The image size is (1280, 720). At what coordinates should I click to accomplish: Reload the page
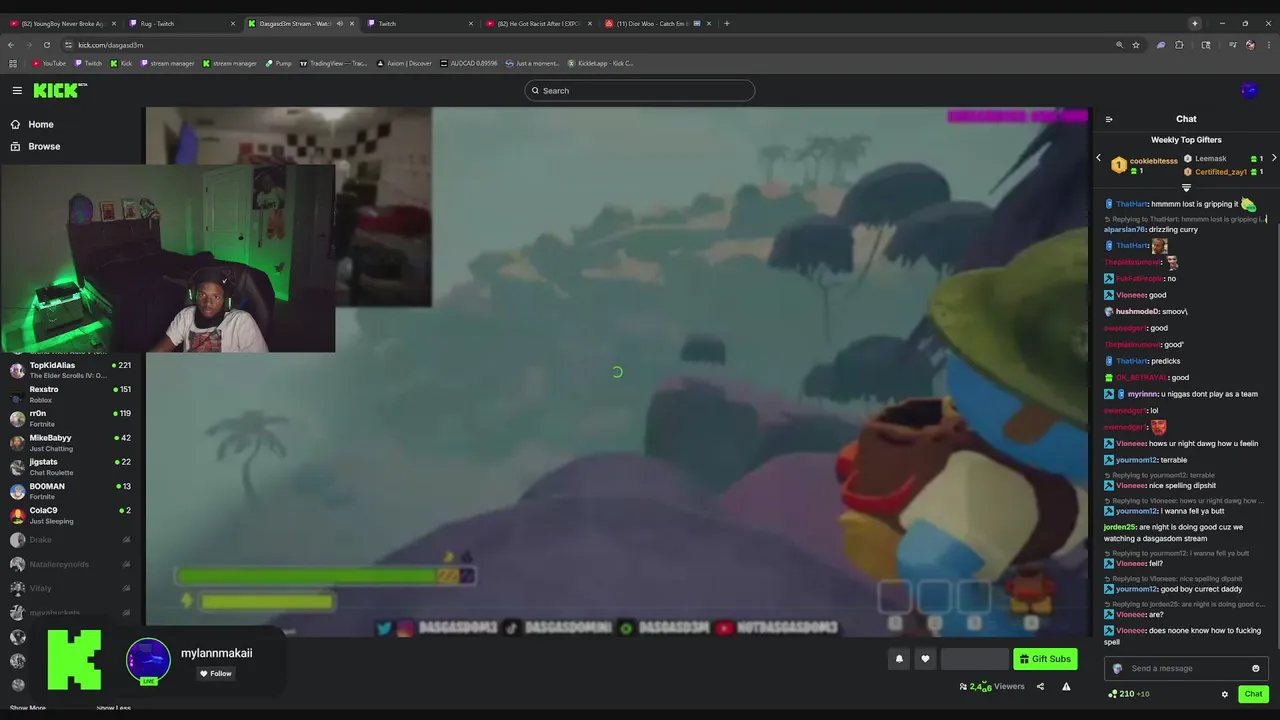[46, 45]
